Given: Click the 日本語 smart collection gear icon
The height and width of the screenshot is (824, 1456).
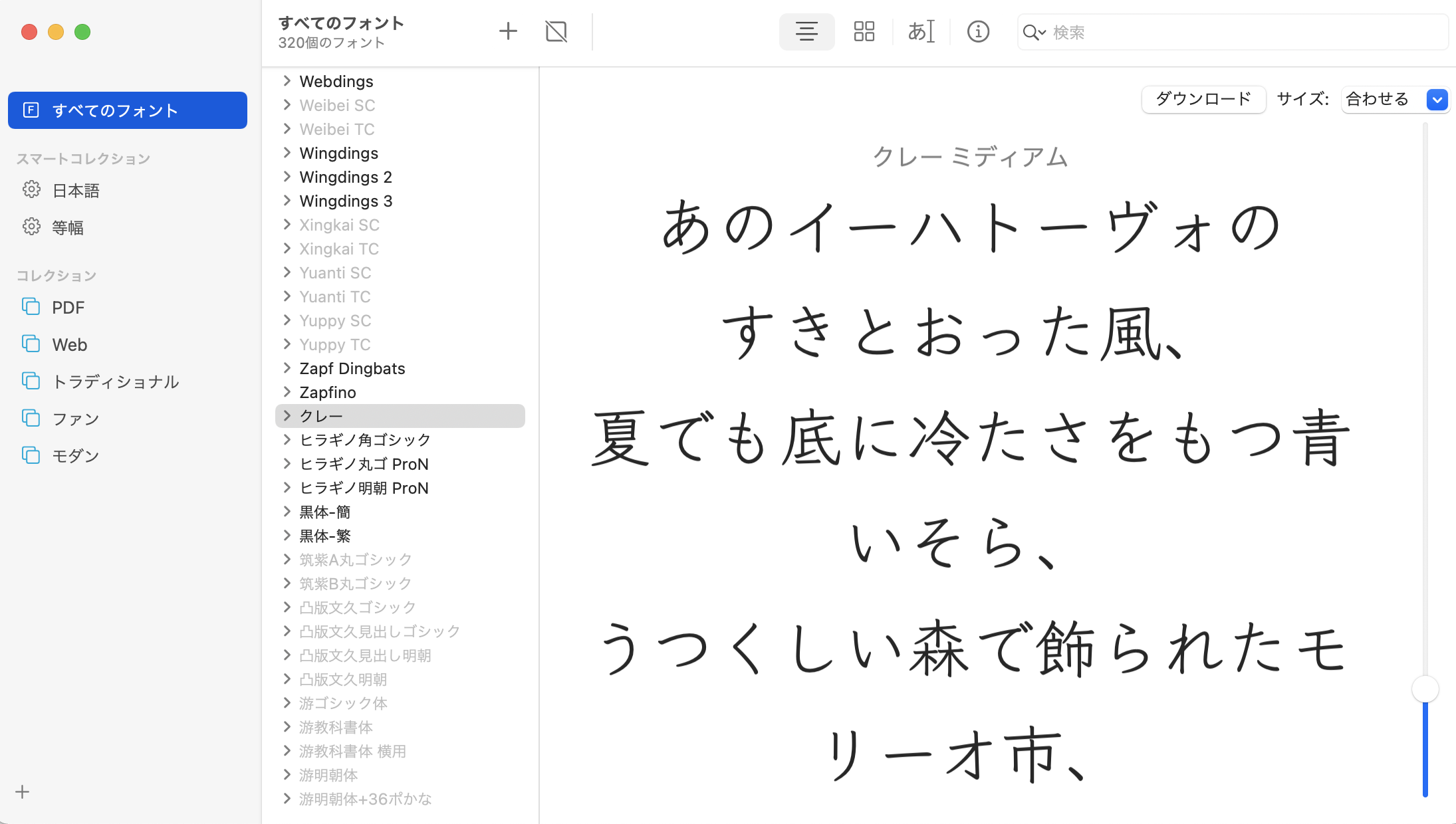Looking at the screenshot, I should pyautogui.click(x=31, y=190).
